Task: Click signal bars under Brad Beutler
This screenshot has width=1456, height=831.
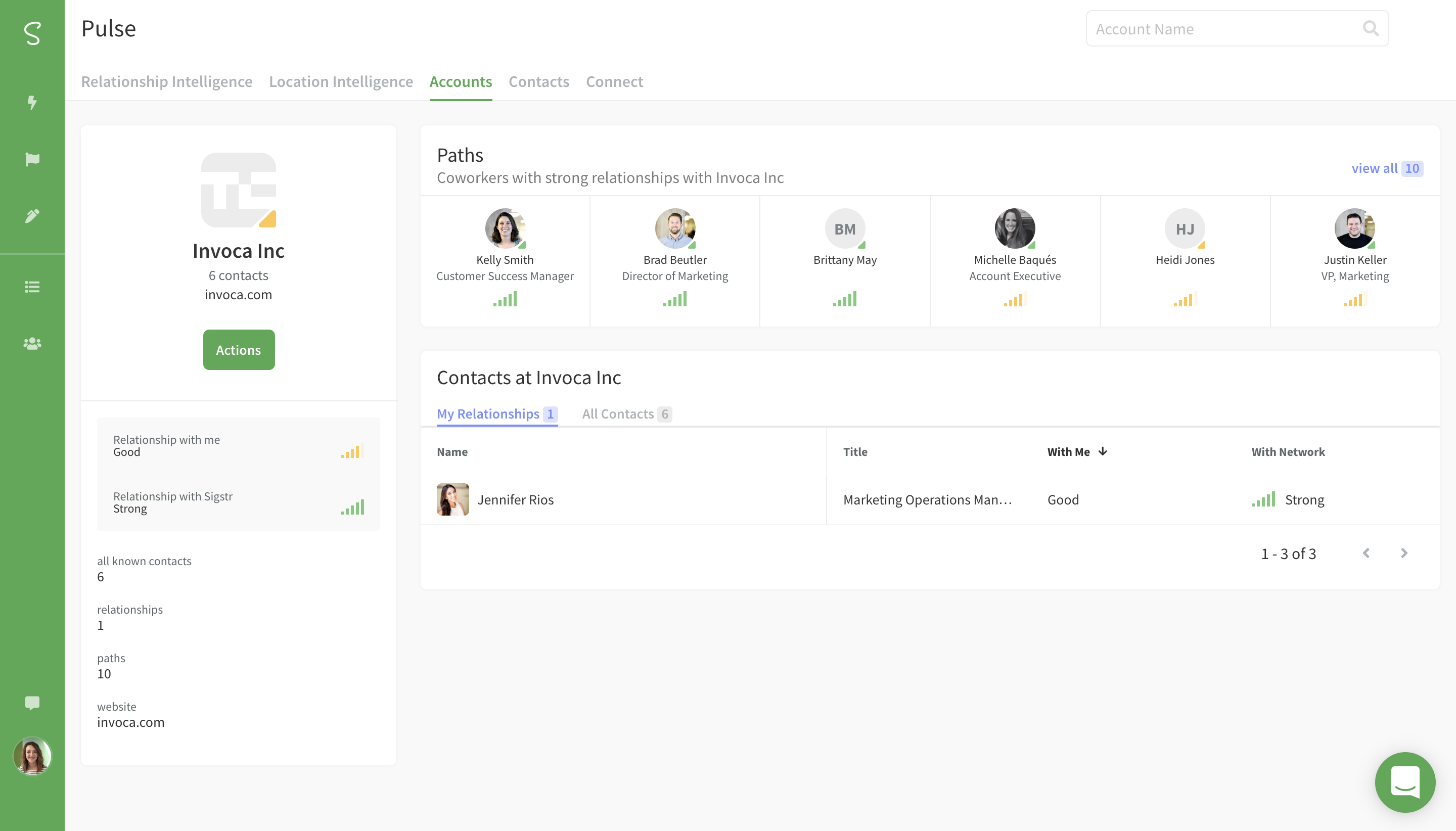Action: tap(674, 299)
